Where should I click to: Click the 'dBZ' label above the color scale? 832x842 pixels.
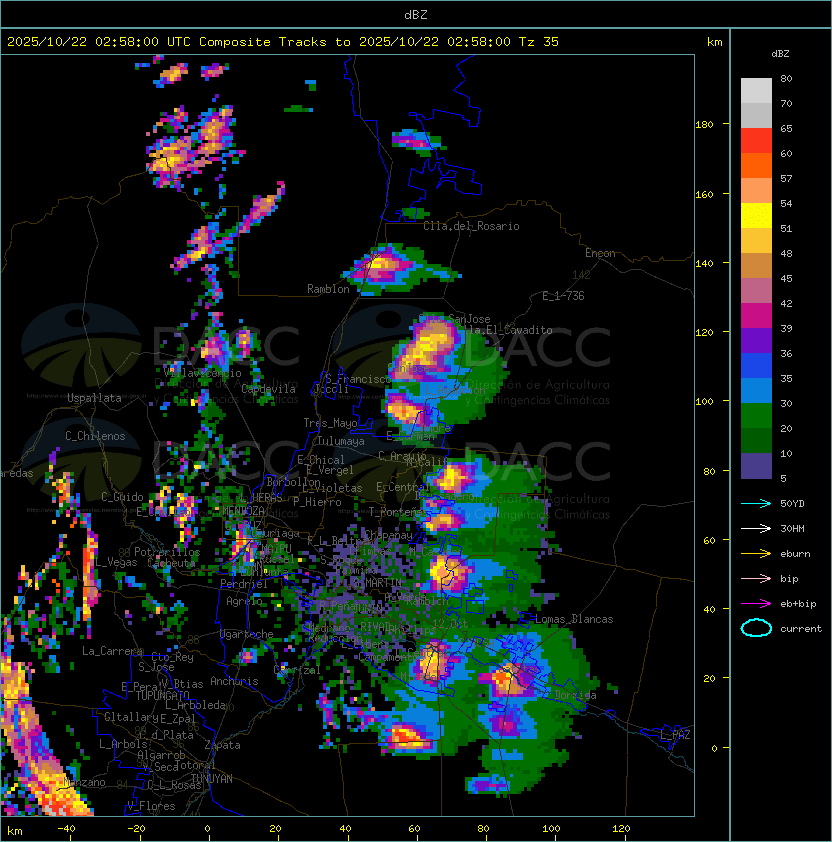coord(780,54)
